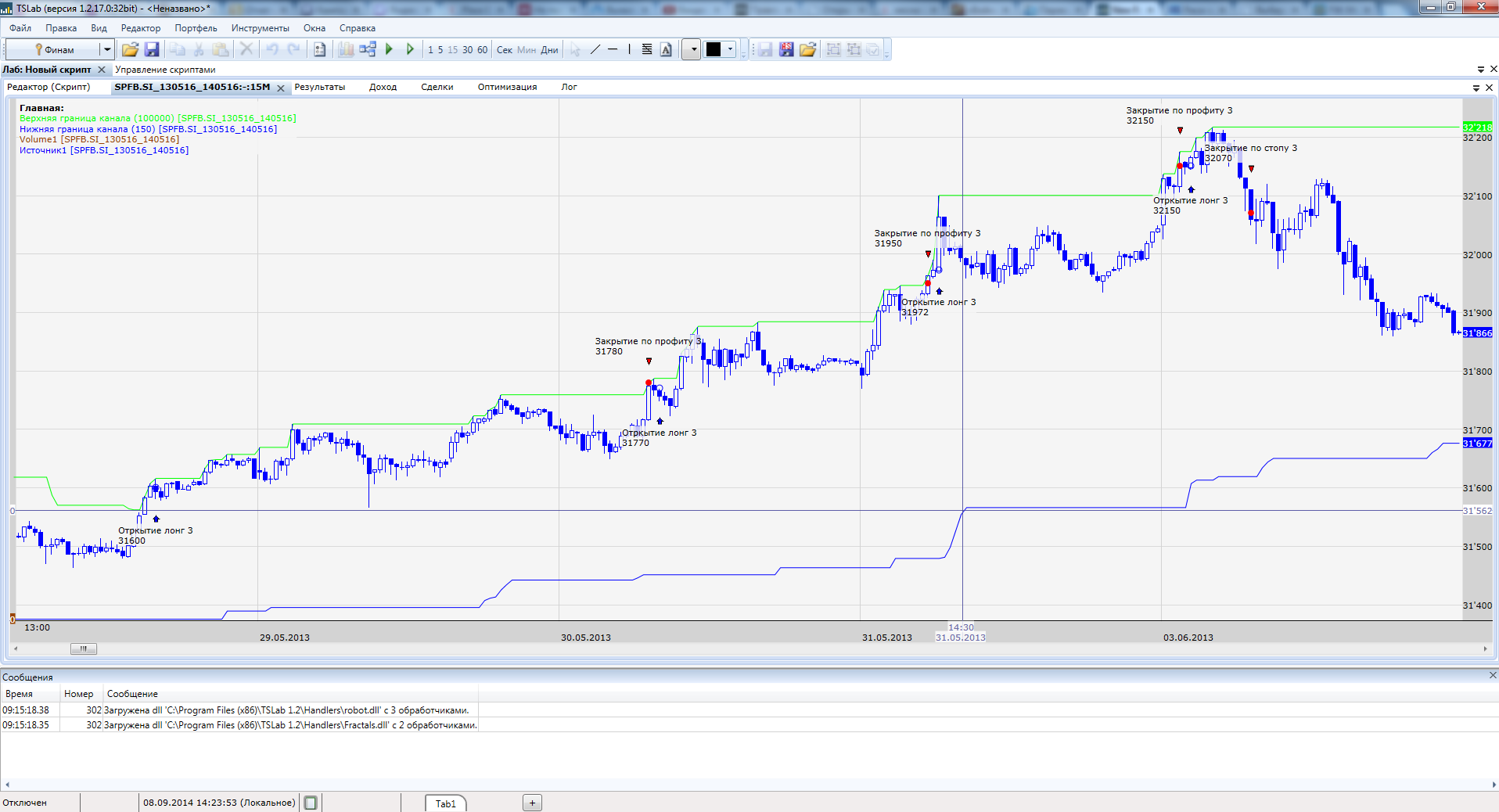Click the Save floppy disk icon
Image resolution: width=1499 pixels, height=812 pixels.
point(152,49)
